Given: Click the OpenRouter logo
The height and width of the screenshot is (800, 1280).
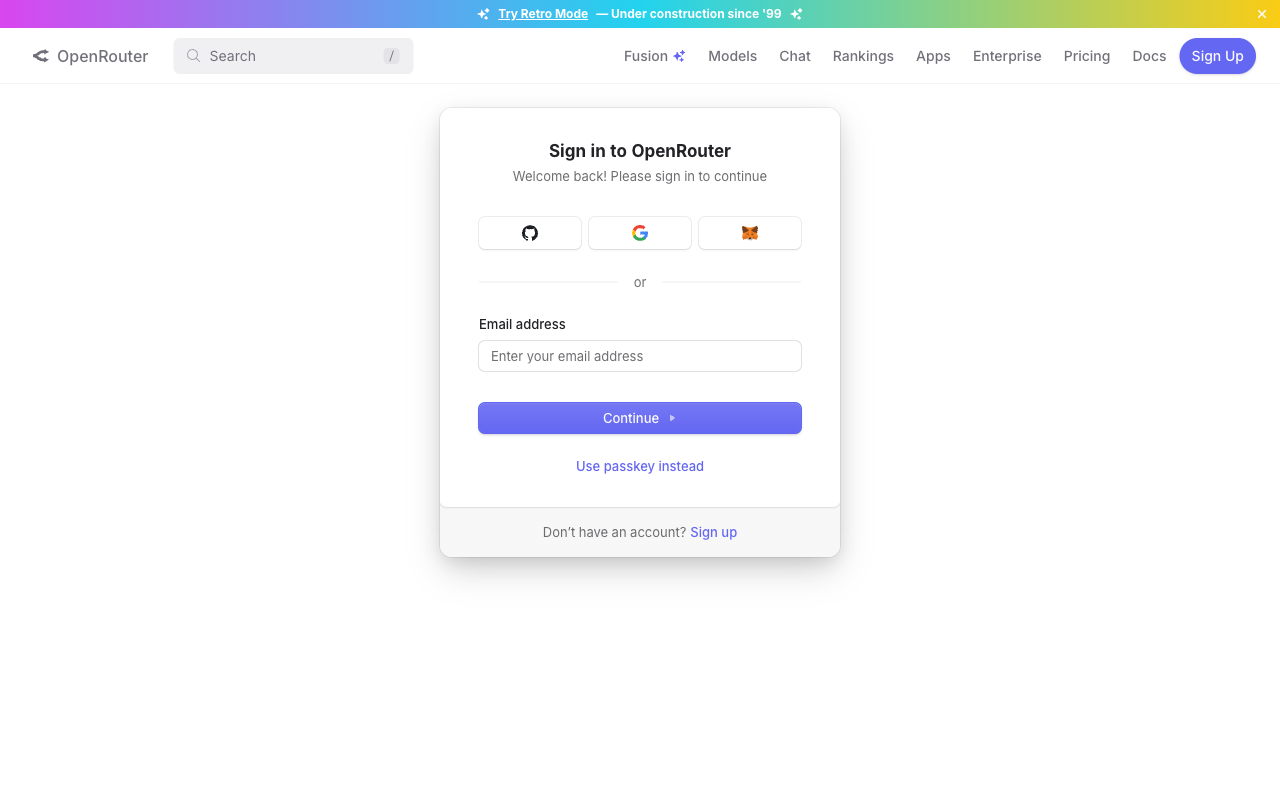Looking at the screenshot, I should 90,56.
